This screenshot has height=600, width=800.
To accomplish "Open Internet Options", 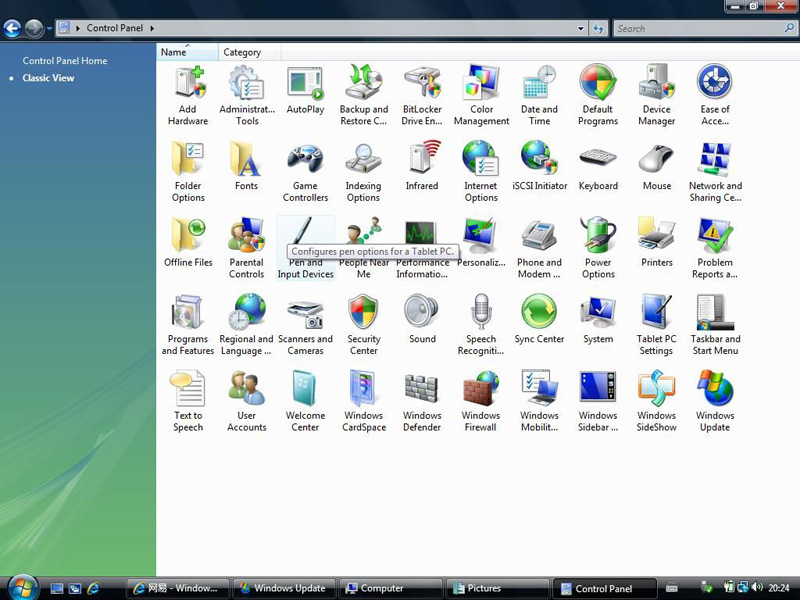I will [481, 172].
